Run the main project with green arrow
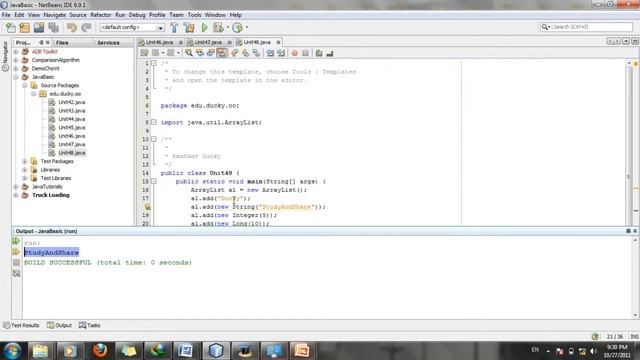 click(x=204, y=28)
